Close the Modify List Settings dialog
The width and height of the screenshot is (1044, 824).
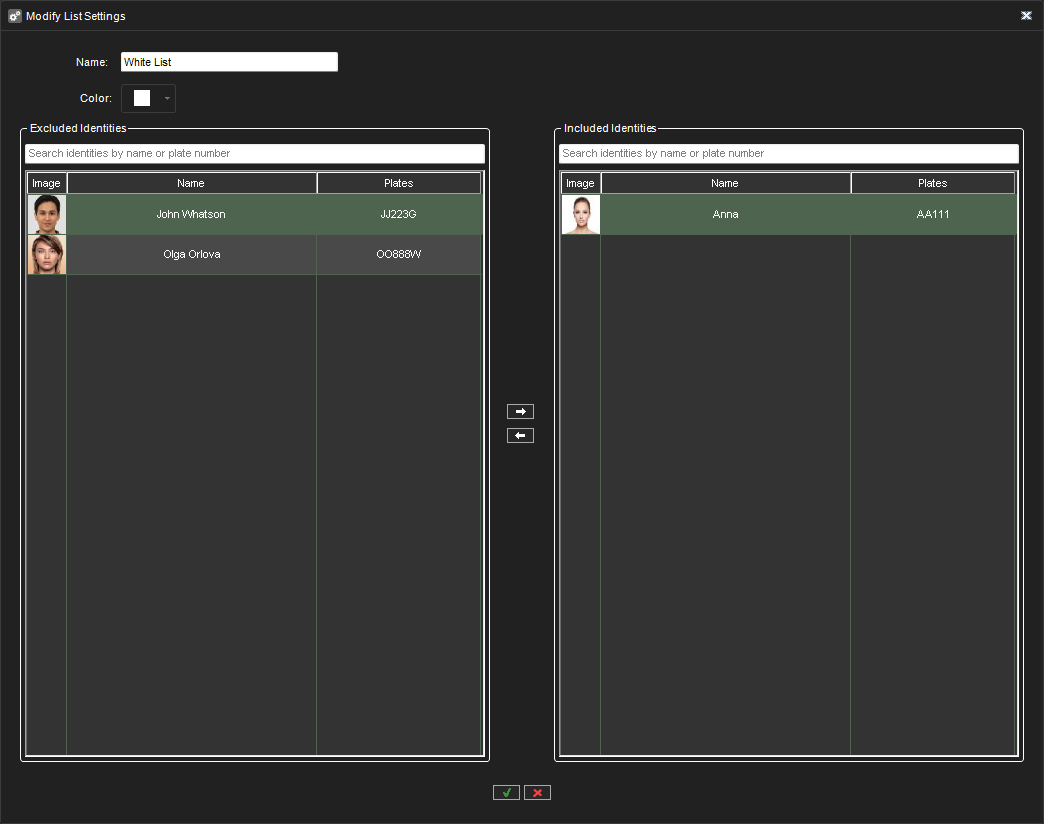pos(1026,16)
